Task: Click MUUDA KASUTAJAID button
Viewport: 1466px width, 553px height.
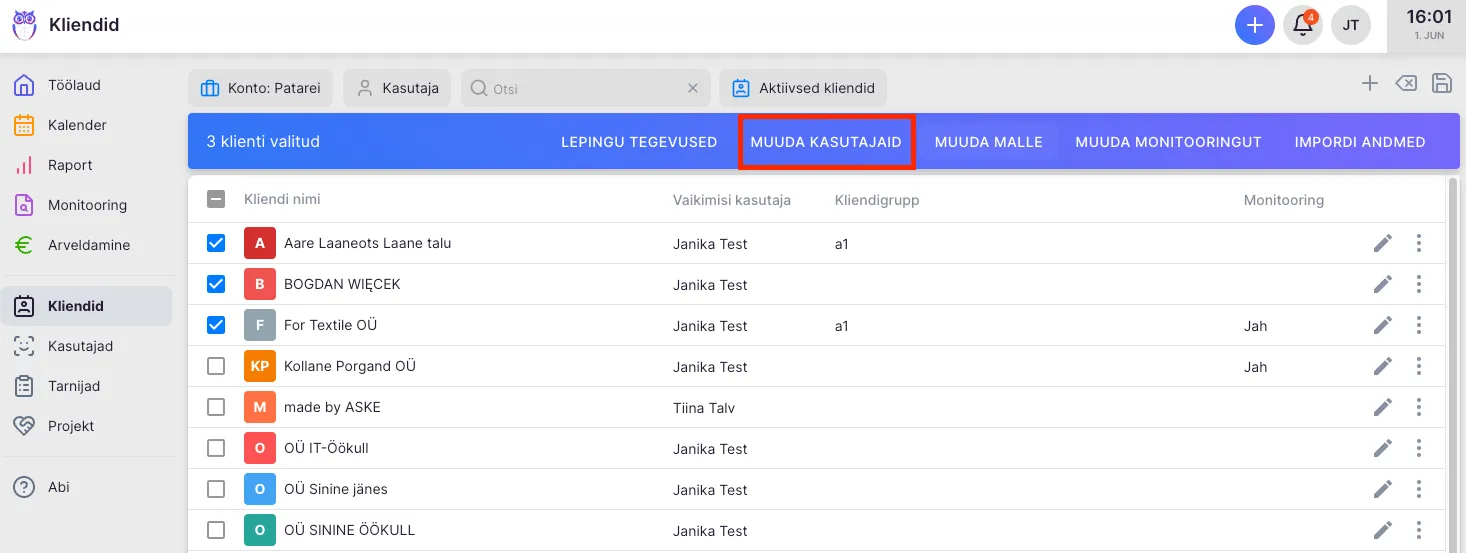Action: pos(826,142)
